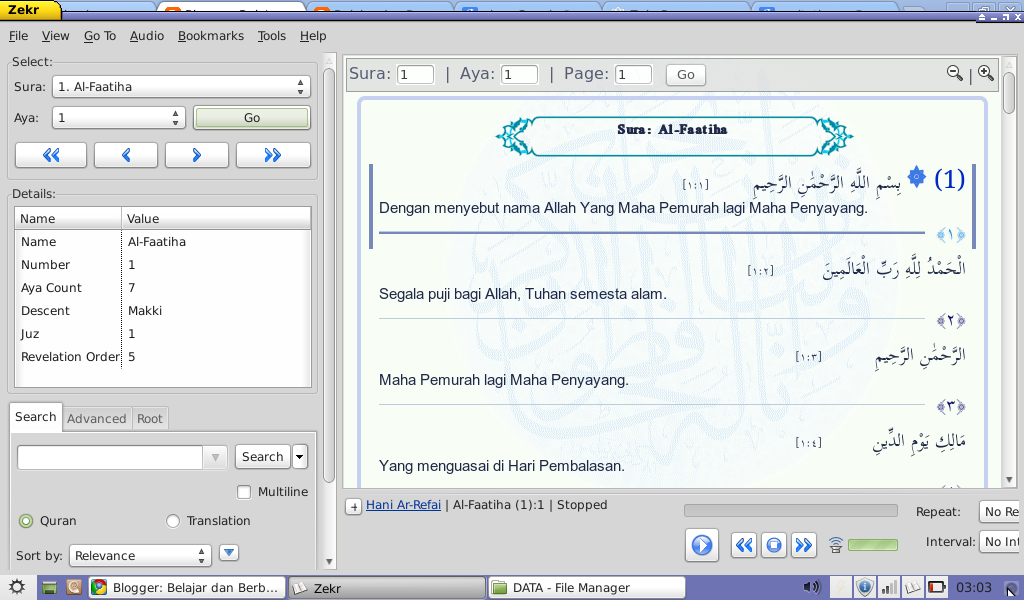The width and height of the screenshot is (1024, 600).
Task: Click the green Go button in Select panel
Action: [x=252, y=118]
